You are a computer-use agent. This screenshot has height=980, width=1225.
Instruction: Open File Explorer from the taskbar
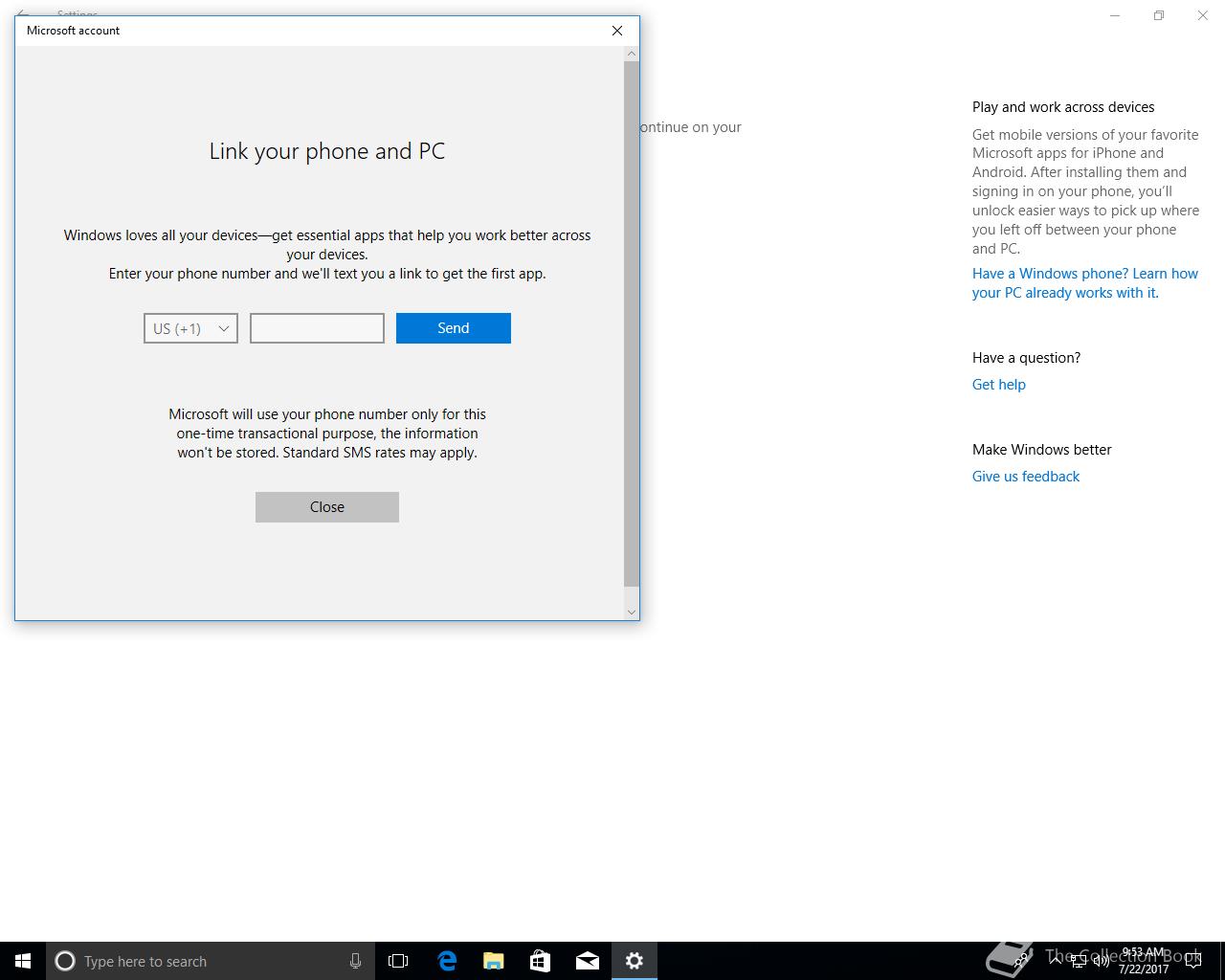pyautogui.click(x=494, y=961)
